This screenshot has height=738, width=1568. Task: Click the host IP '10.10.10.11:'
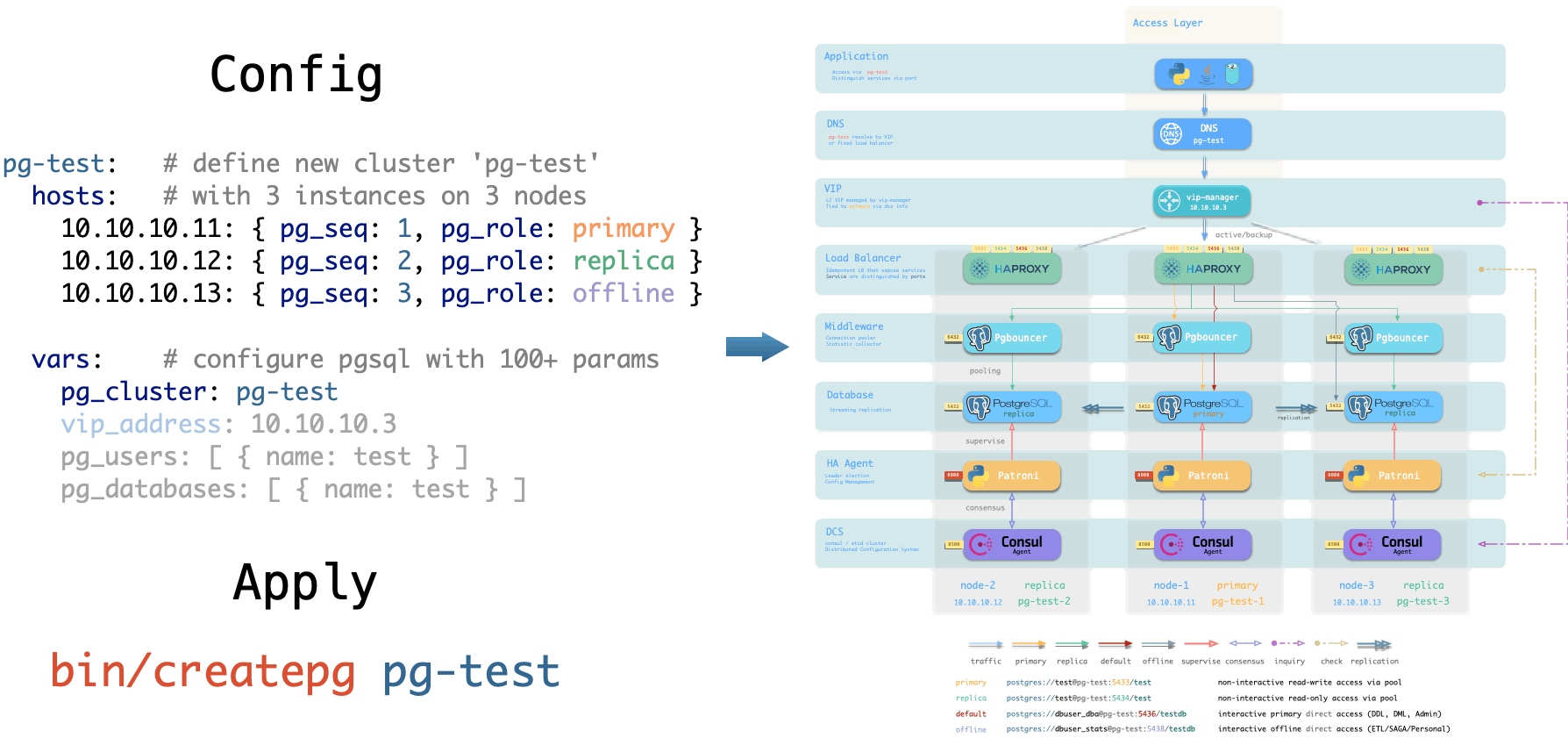coord(147,229)
